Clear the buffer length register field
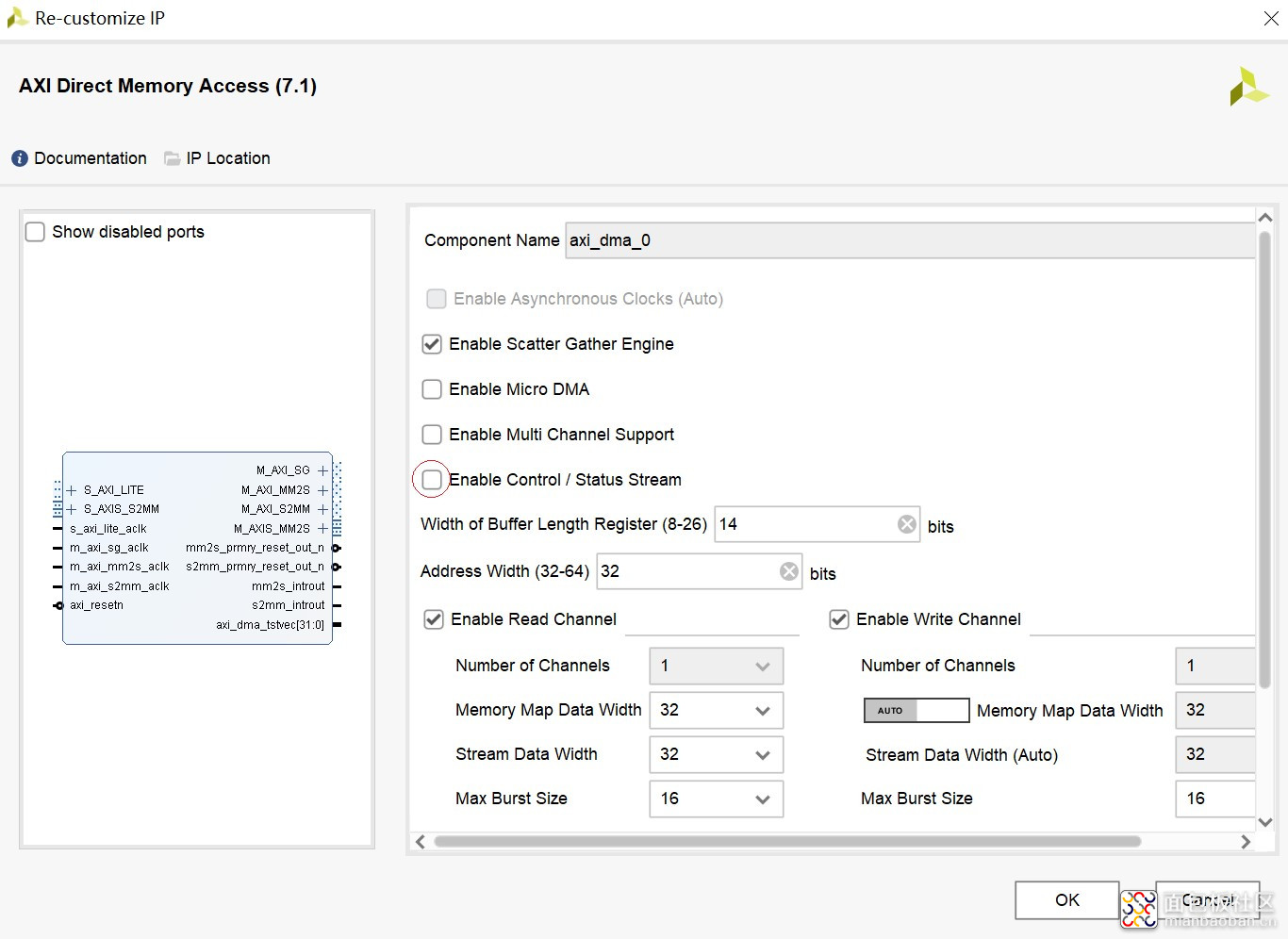The width and height of the screenshot is (1288, 939). pos(907,524)
